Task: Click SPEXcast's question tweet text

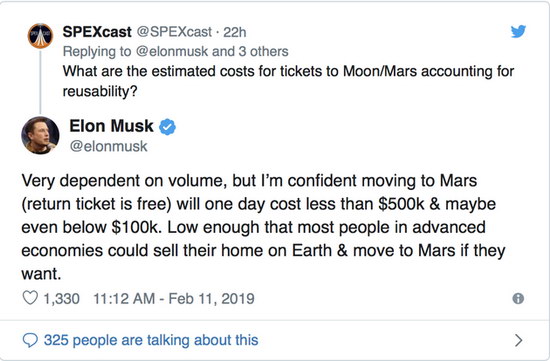Action: click(x=288, y=81)
